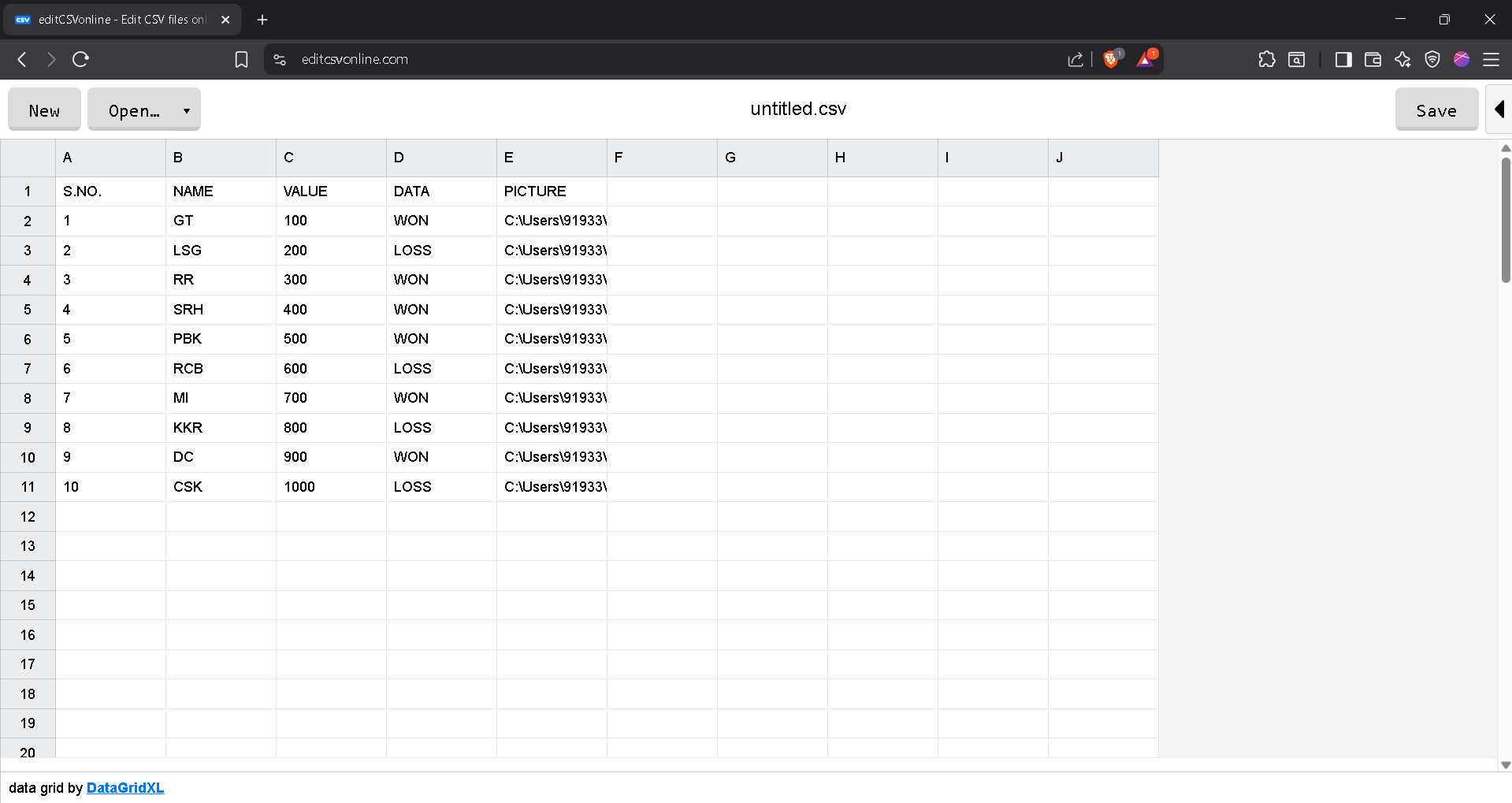This screenshot has width=1512, height=803.
Task: Click the browser forward arrow
Action: [x=51, y=59]
